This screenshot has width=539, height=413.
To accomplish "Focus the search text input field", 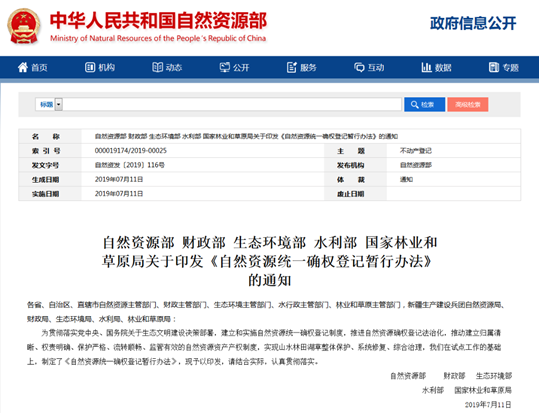I will click(x=232, y=104).
